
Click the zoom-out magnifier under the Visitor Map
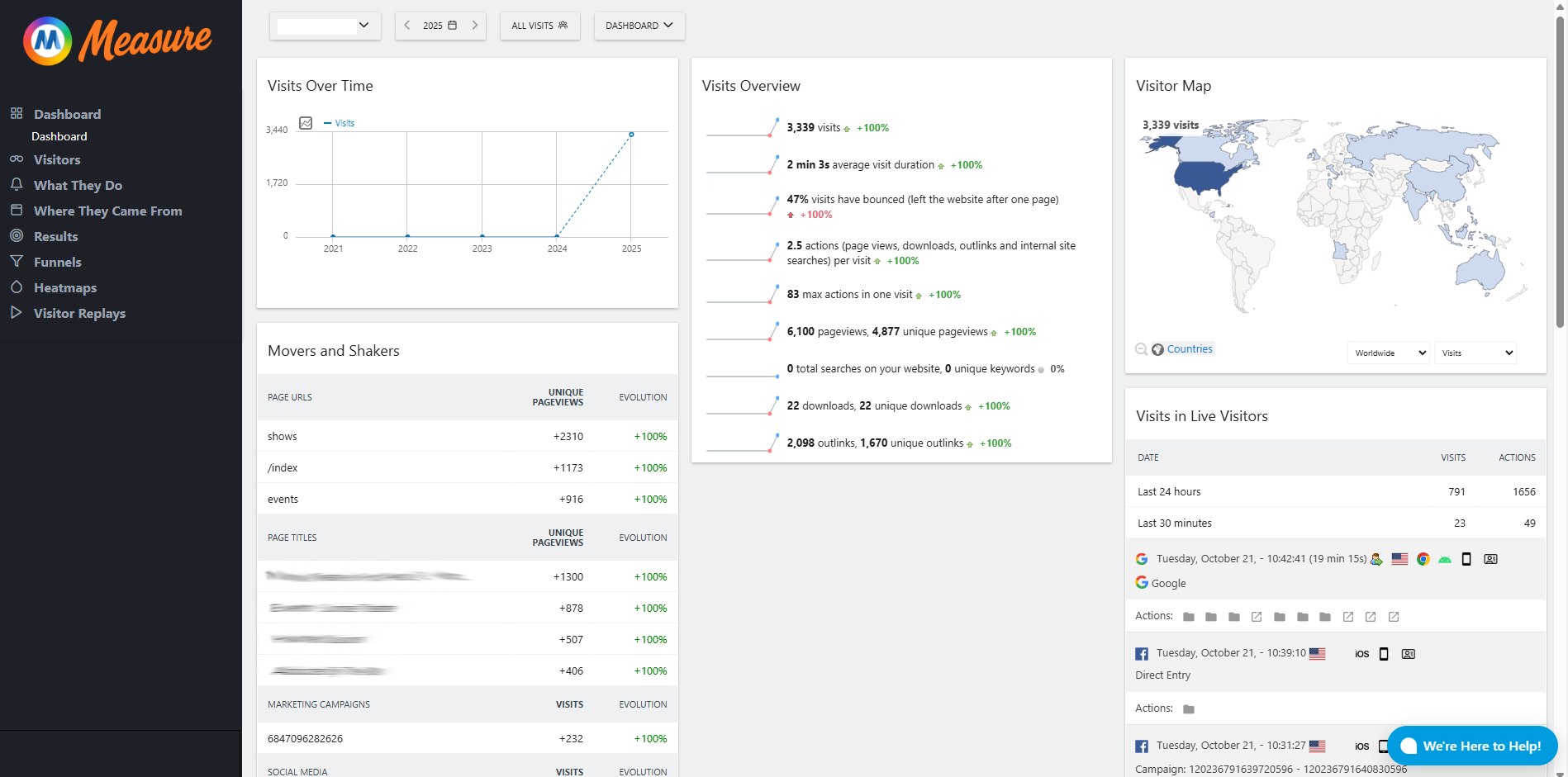(1142, 349)
